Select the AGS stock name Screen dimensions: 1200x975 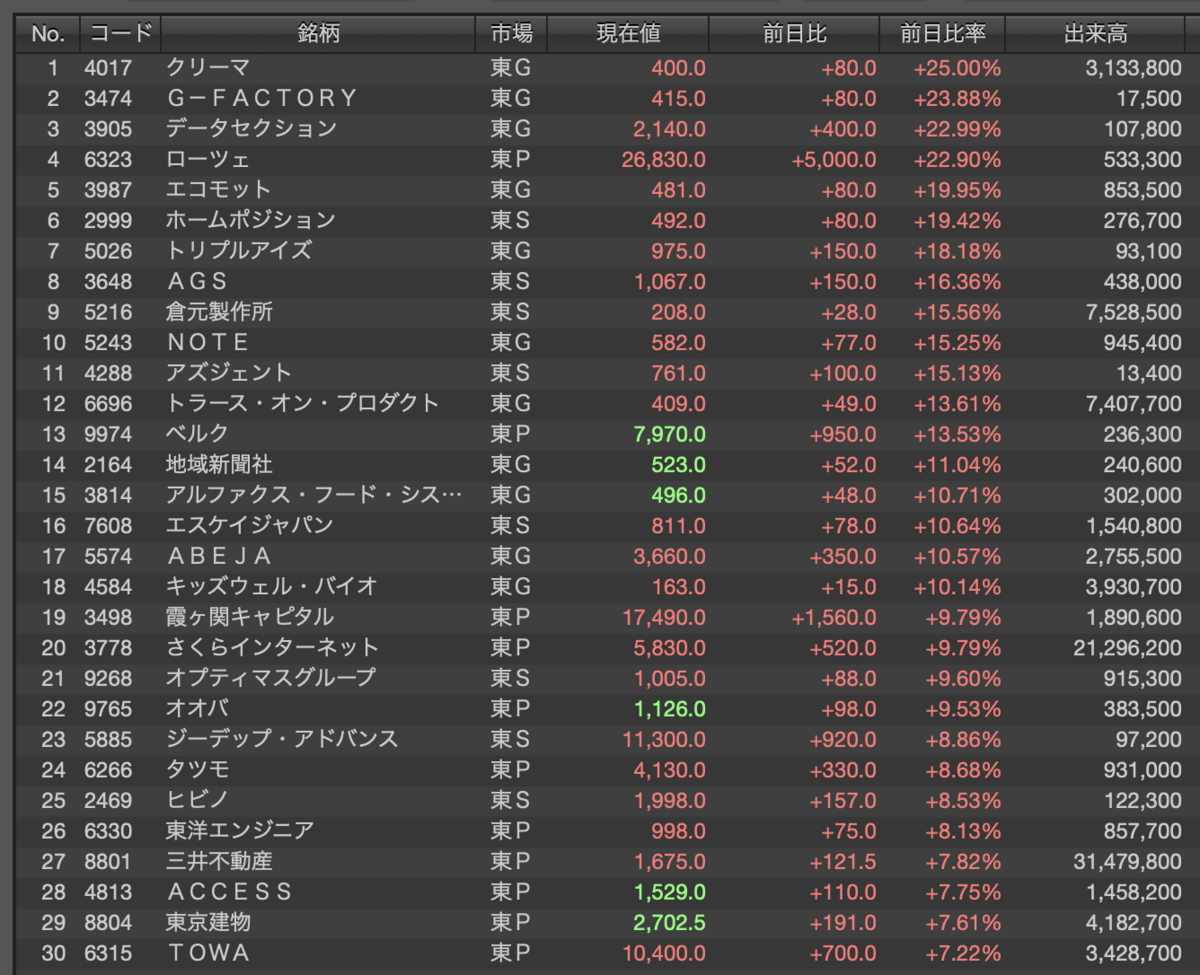tap(197, 282)
